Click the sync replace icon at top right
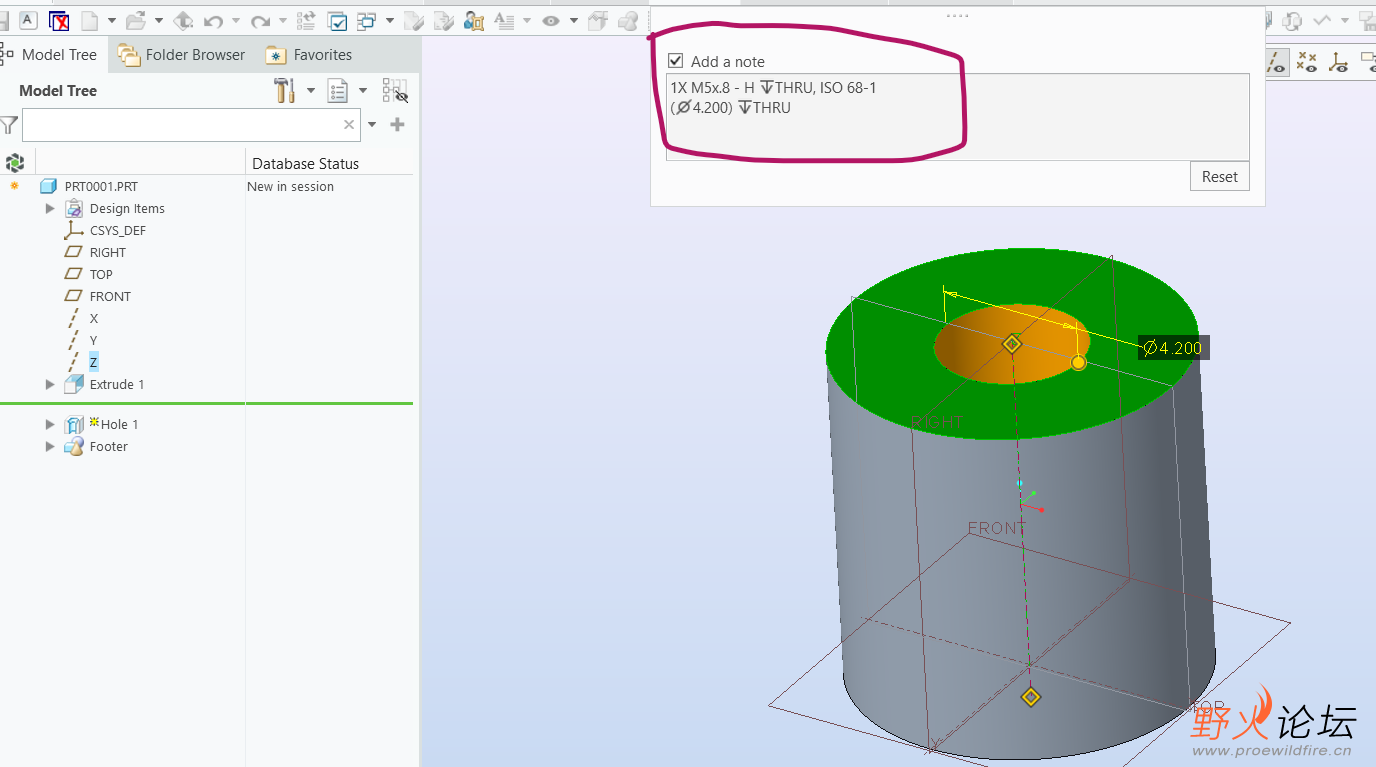 click(x=1293, y=20)
